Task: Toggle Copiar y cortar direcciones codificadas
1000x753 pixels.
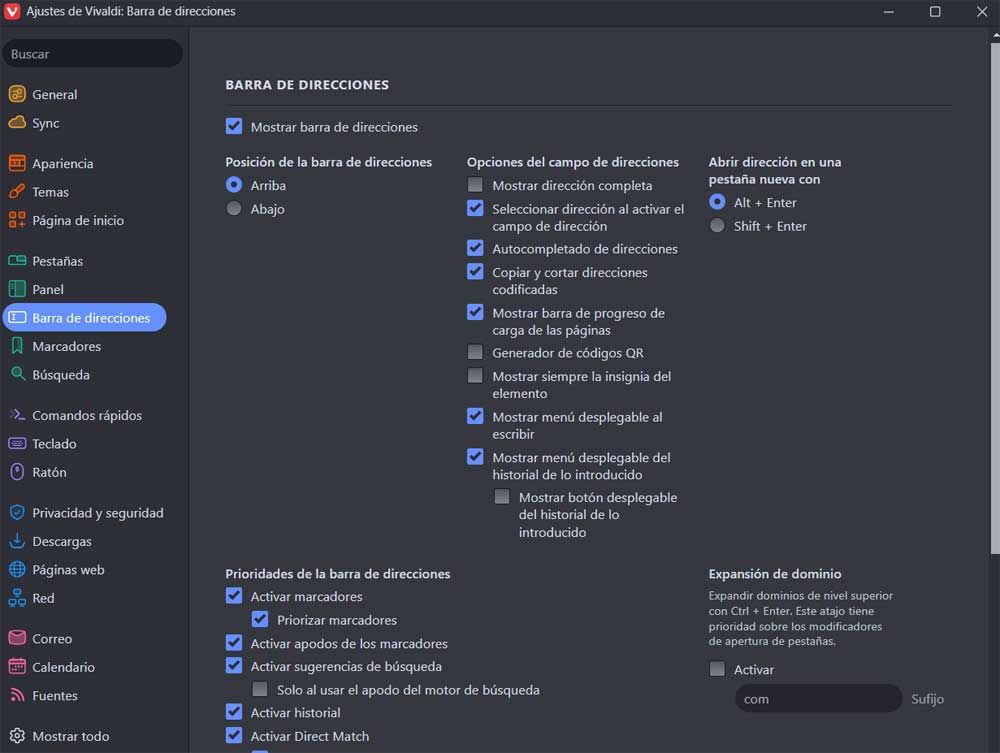Action: point(475,272)
